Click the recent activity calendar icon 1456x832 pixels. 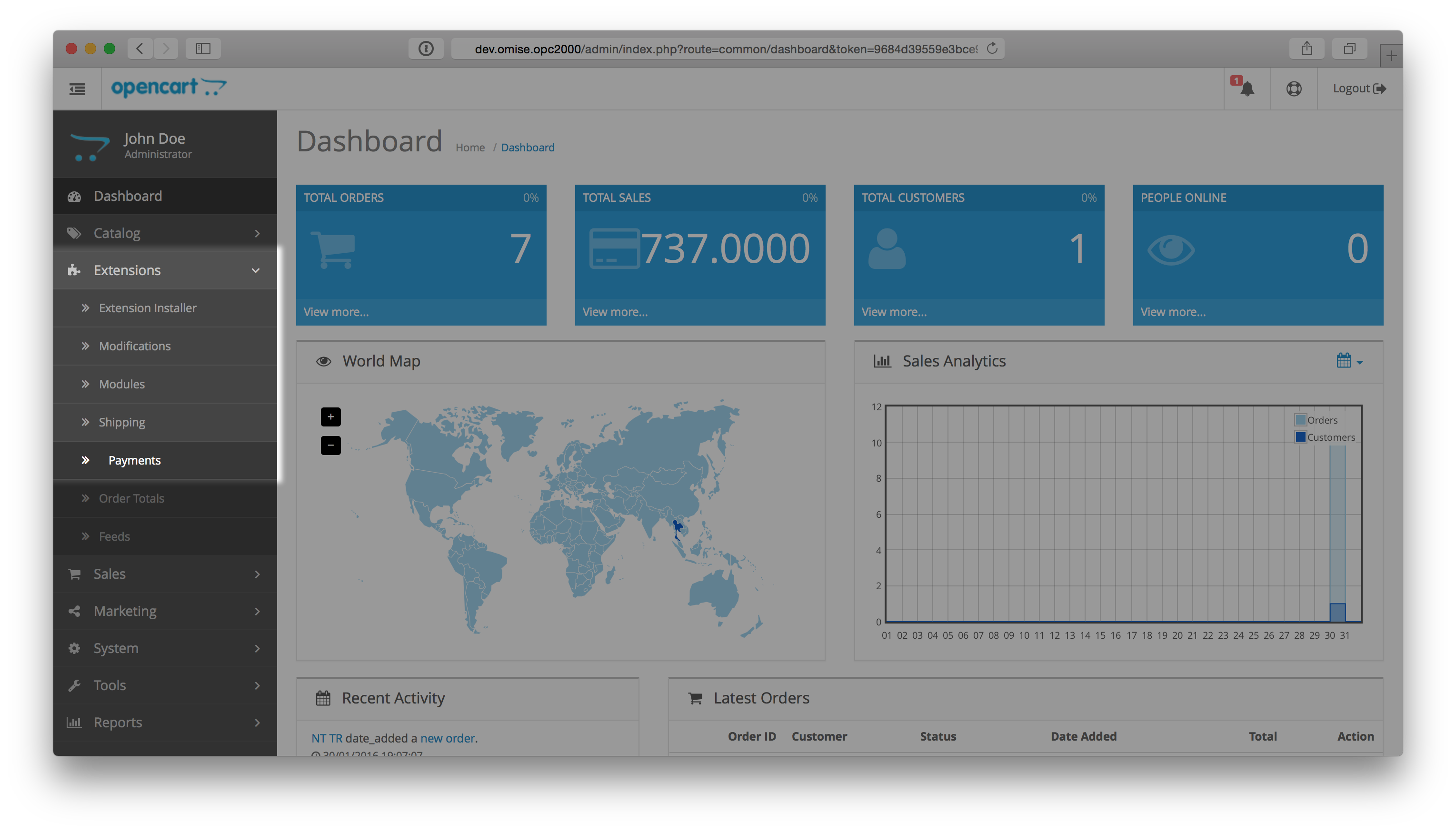[322, 698]
